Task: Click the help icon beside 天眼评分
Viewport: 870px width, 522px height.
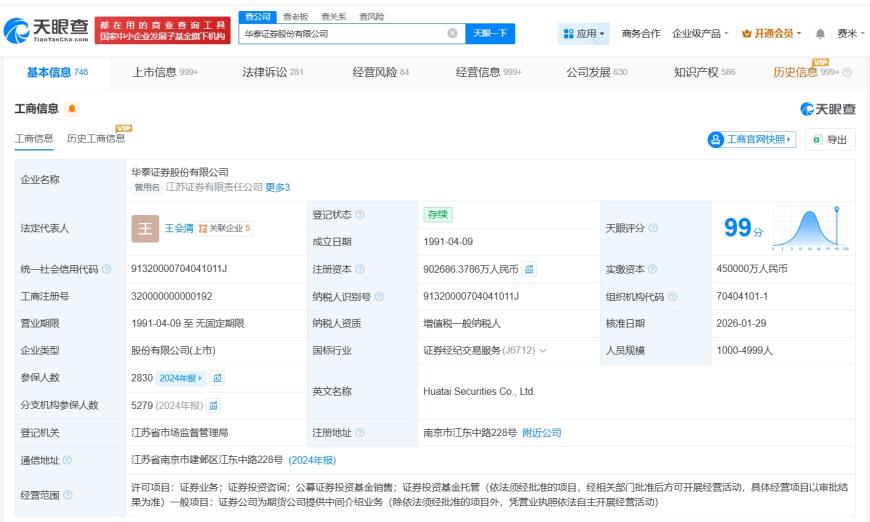Action: pos(653,228)
